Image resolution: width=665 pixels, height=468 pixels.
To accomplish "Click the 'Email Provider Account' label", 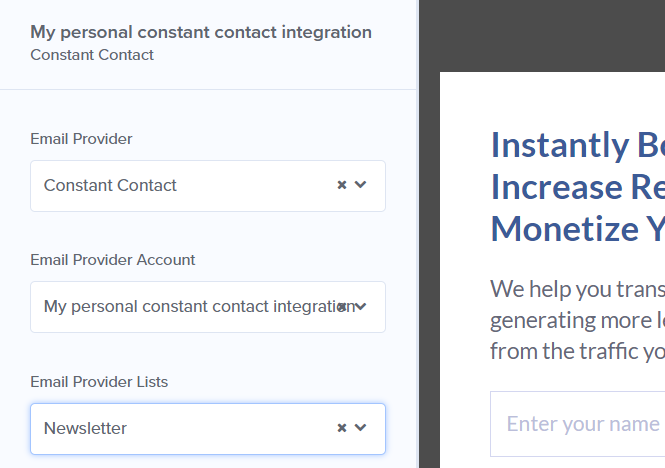I will pos(113,260).
